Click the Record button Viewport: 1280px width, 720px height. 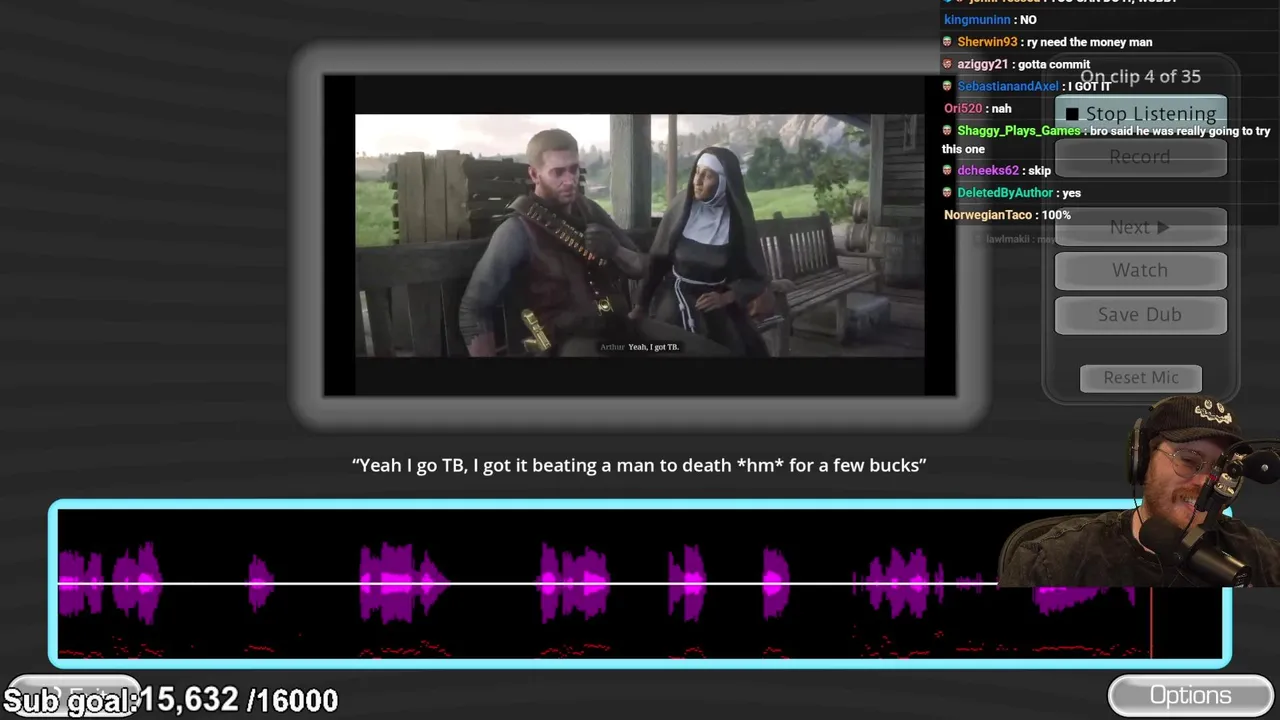click(1140, 157)
